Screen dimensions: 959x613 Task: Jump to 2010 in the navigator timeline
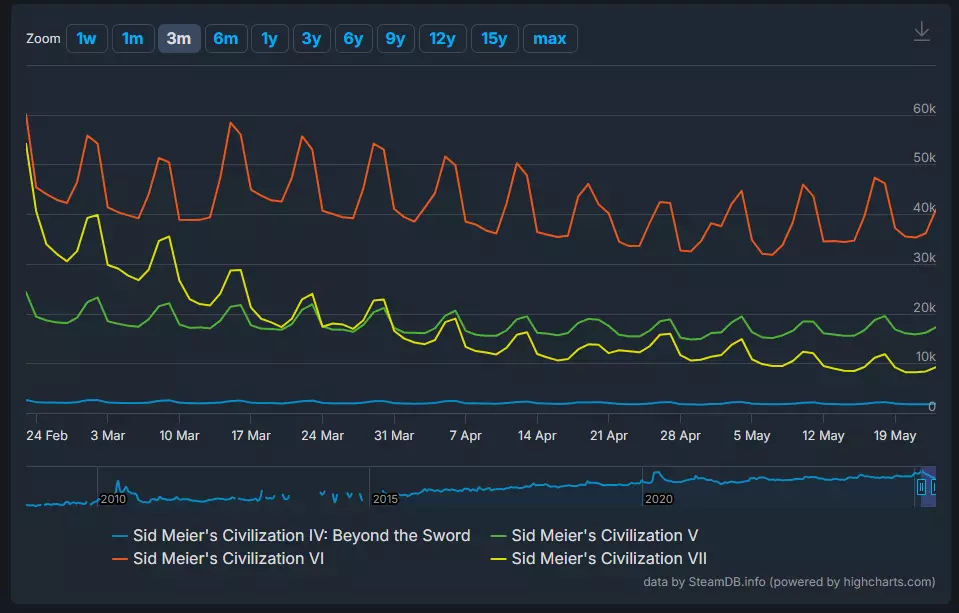click(x=113, y=499)
